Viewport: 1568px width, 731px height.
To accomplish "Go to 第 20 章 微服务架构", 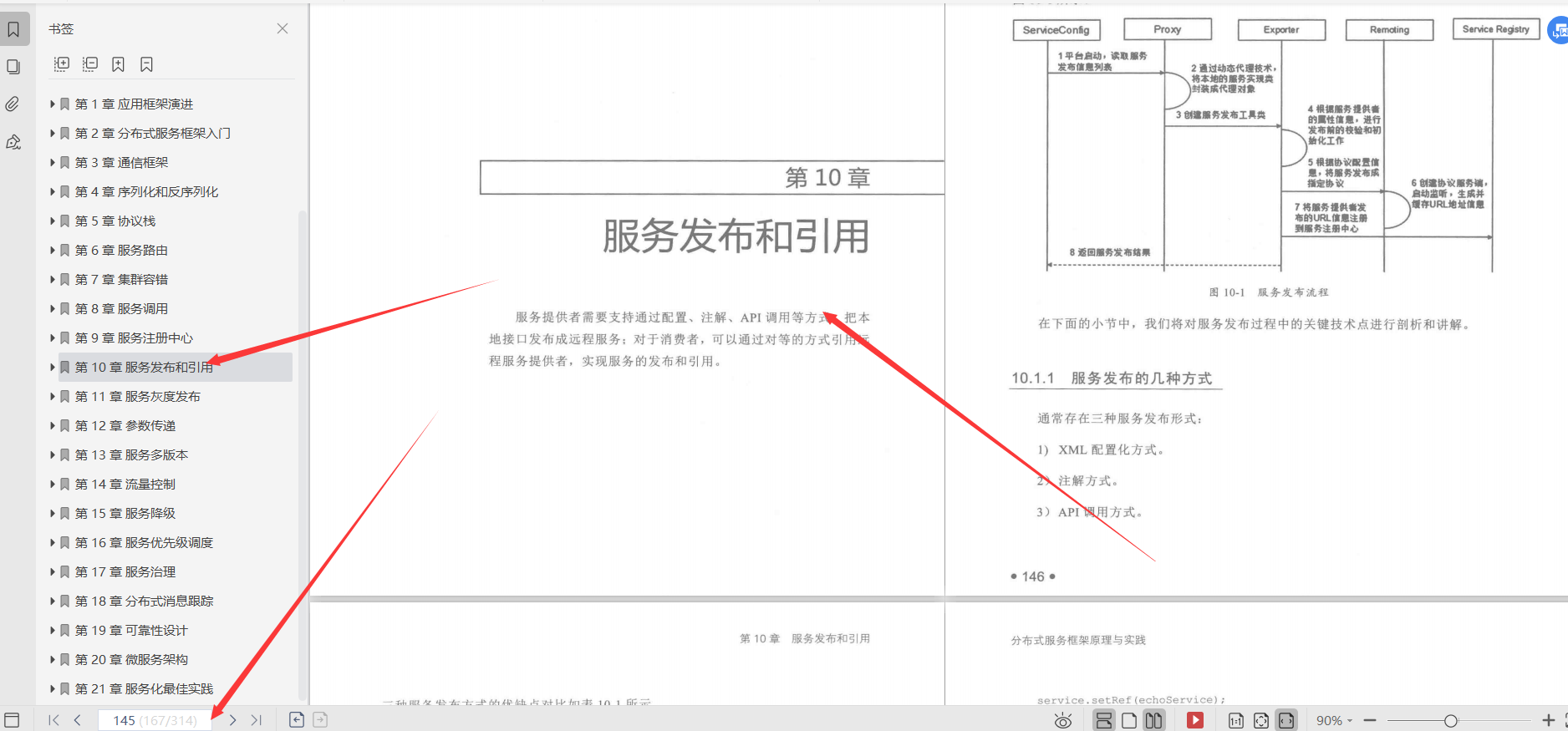I will click(131, 660).
